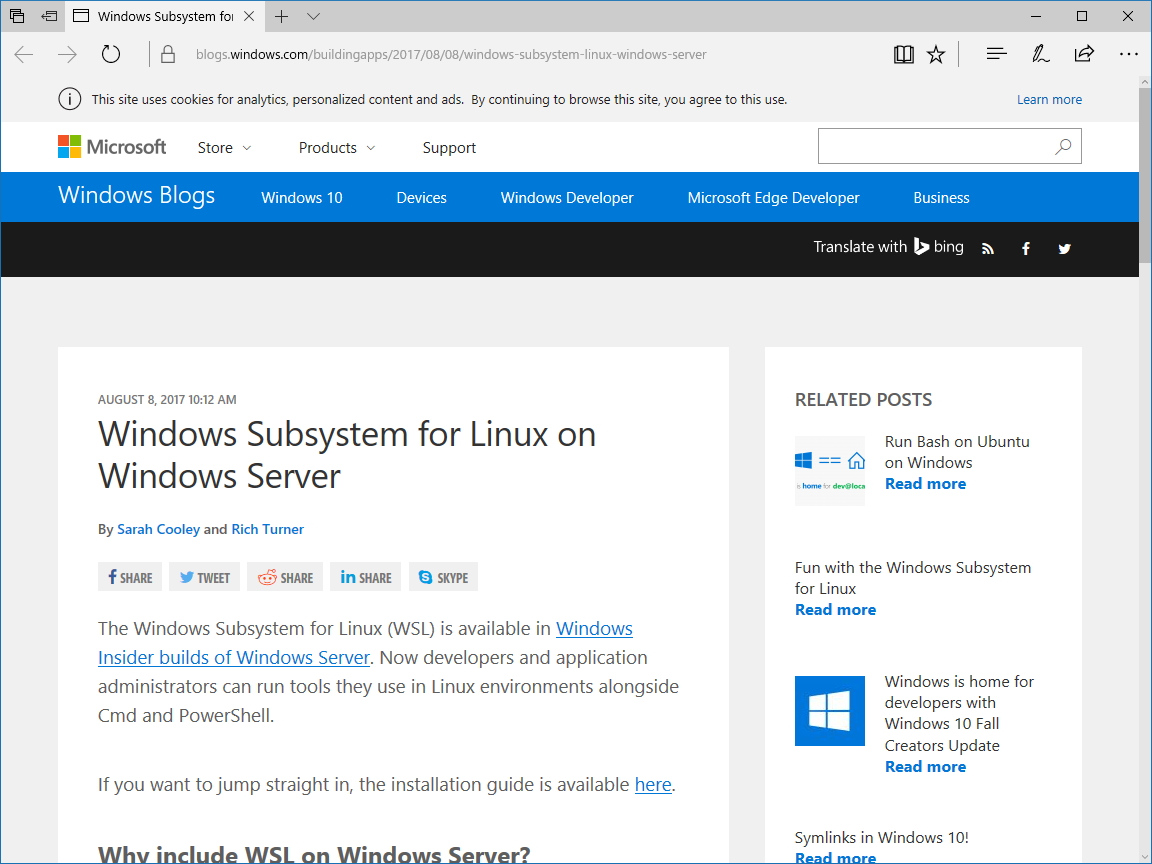Viewport: 1152px width, 864px height.
Task: Share the article on Skype
Action: click(443, 576)
